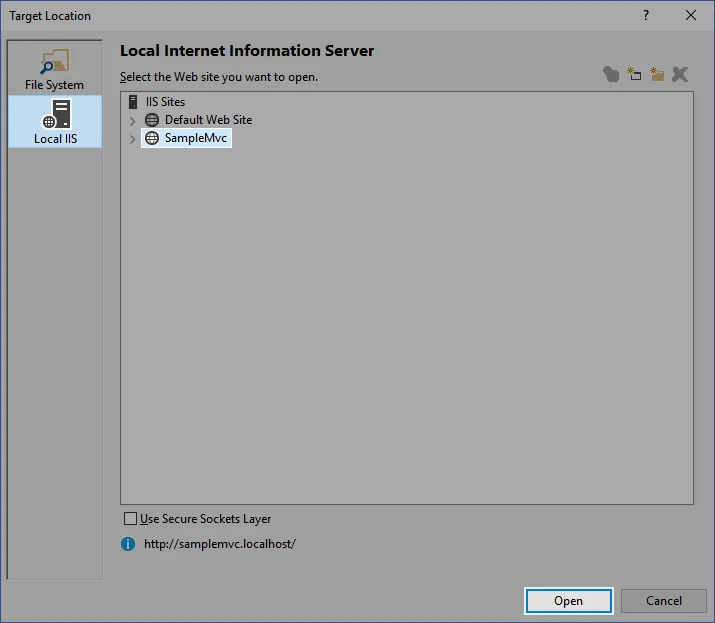Click the Help question mark button
The width and height of the screenshot is (715, 623).
(x=646, y=16)
